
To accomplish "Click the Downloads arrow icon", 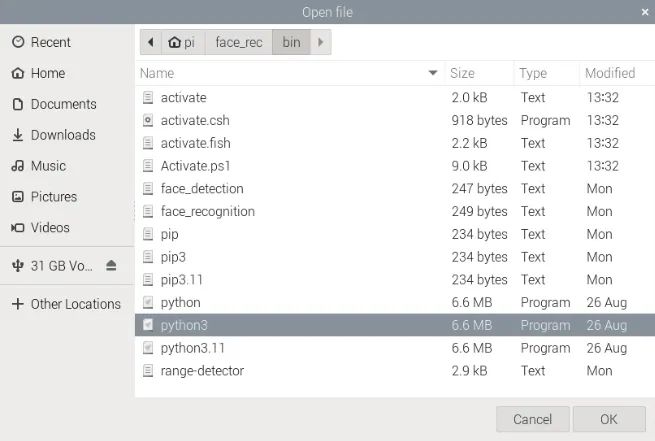I will tap(18, 135).
